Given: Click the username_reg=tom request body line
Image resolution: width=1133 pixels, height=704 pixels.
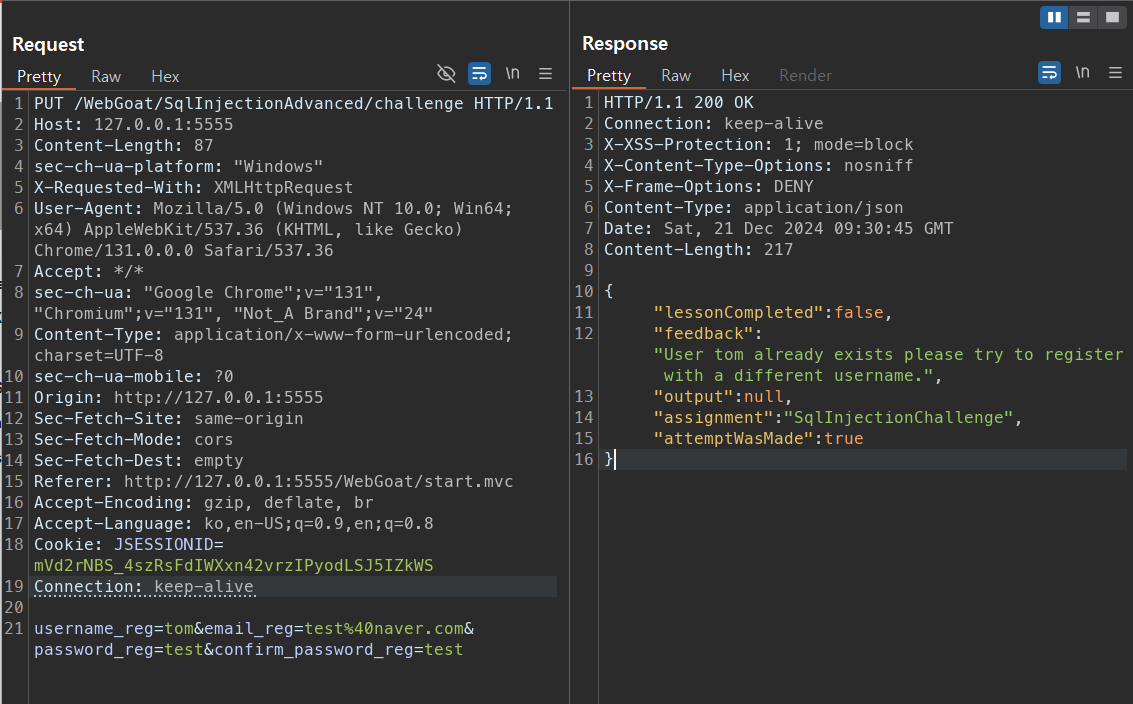Looking at the screenshot, I should (250, 628).
